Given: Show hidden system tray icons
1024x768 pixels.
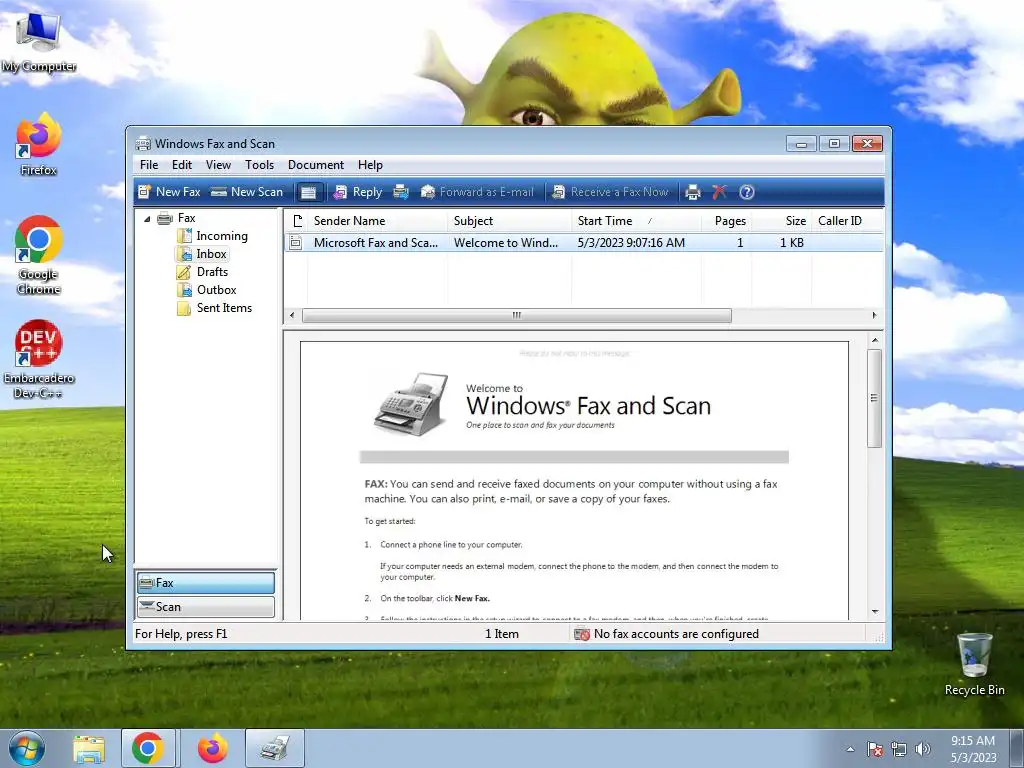Looking at the screenshot, I should 850,749.
